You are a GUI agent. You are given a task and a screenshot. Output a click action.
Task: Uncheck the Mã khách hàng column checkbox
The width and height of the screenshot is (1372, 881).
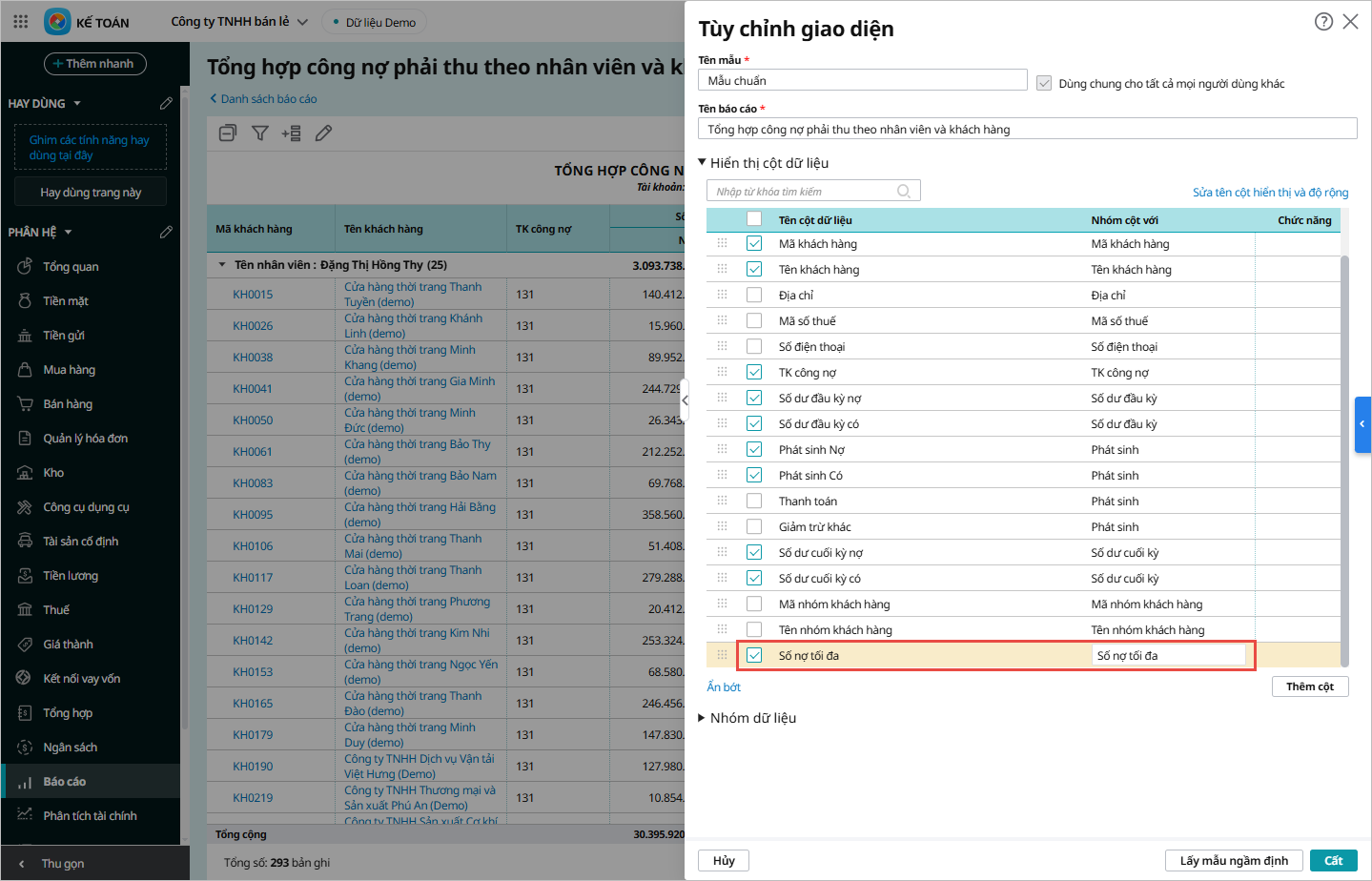tap(754, 244)
